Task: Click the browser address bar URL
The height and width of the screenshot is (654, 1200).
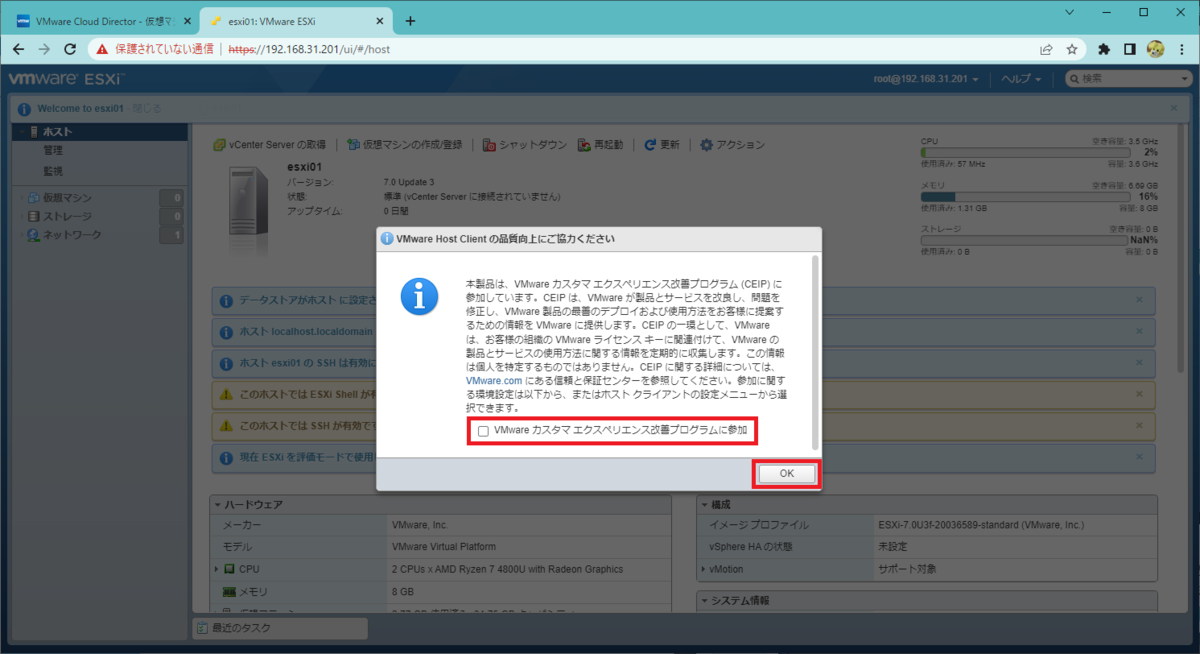Action: (x=310, y=49)
